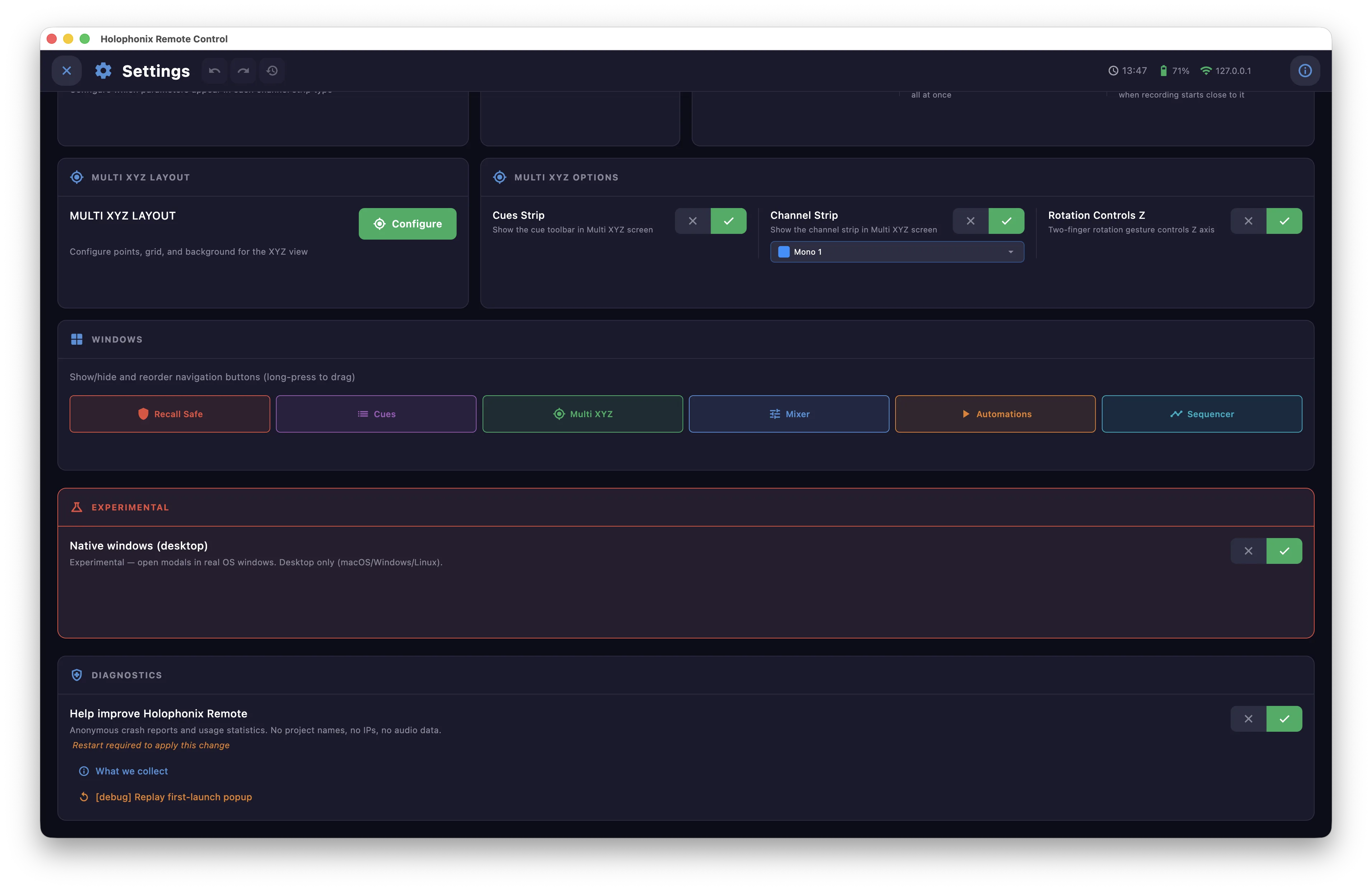Enable Native windows with check toggle
Screen dimensions: 1372x891
pos(1284,551)
